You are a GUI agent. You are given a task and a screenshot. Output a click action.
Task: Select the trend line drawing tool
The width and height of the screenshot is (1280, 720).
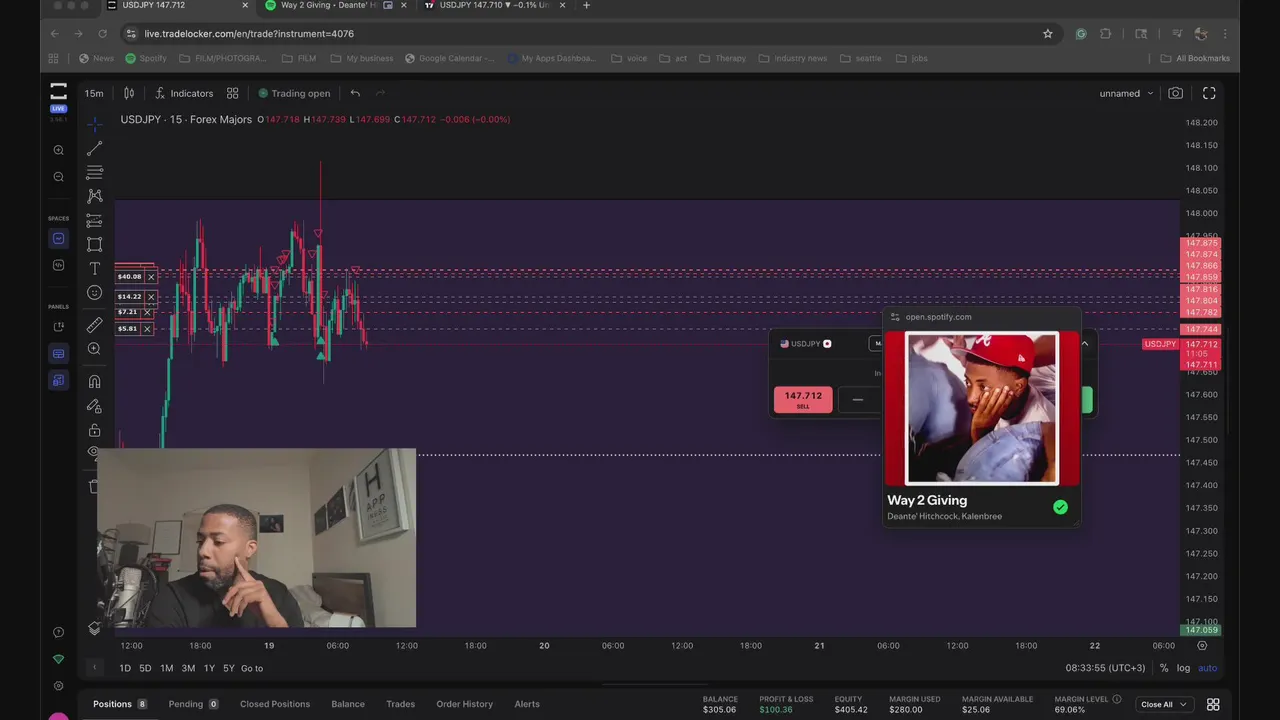point(94,149)
